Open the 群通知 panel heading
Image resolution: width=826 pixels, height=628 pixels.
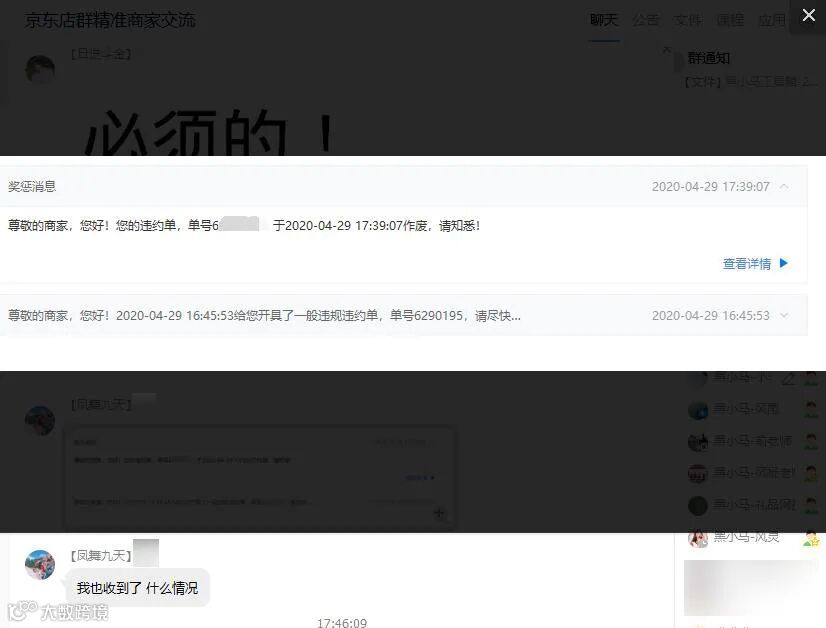[709, 58]
